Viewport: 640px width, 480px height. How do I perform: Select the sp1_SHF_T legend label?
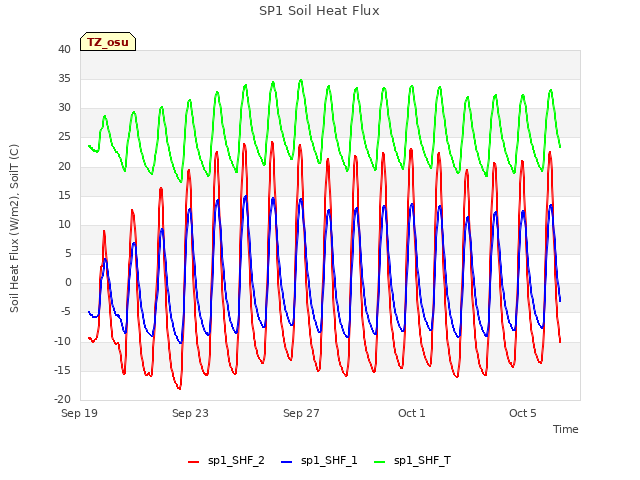(x=422, y=460)
